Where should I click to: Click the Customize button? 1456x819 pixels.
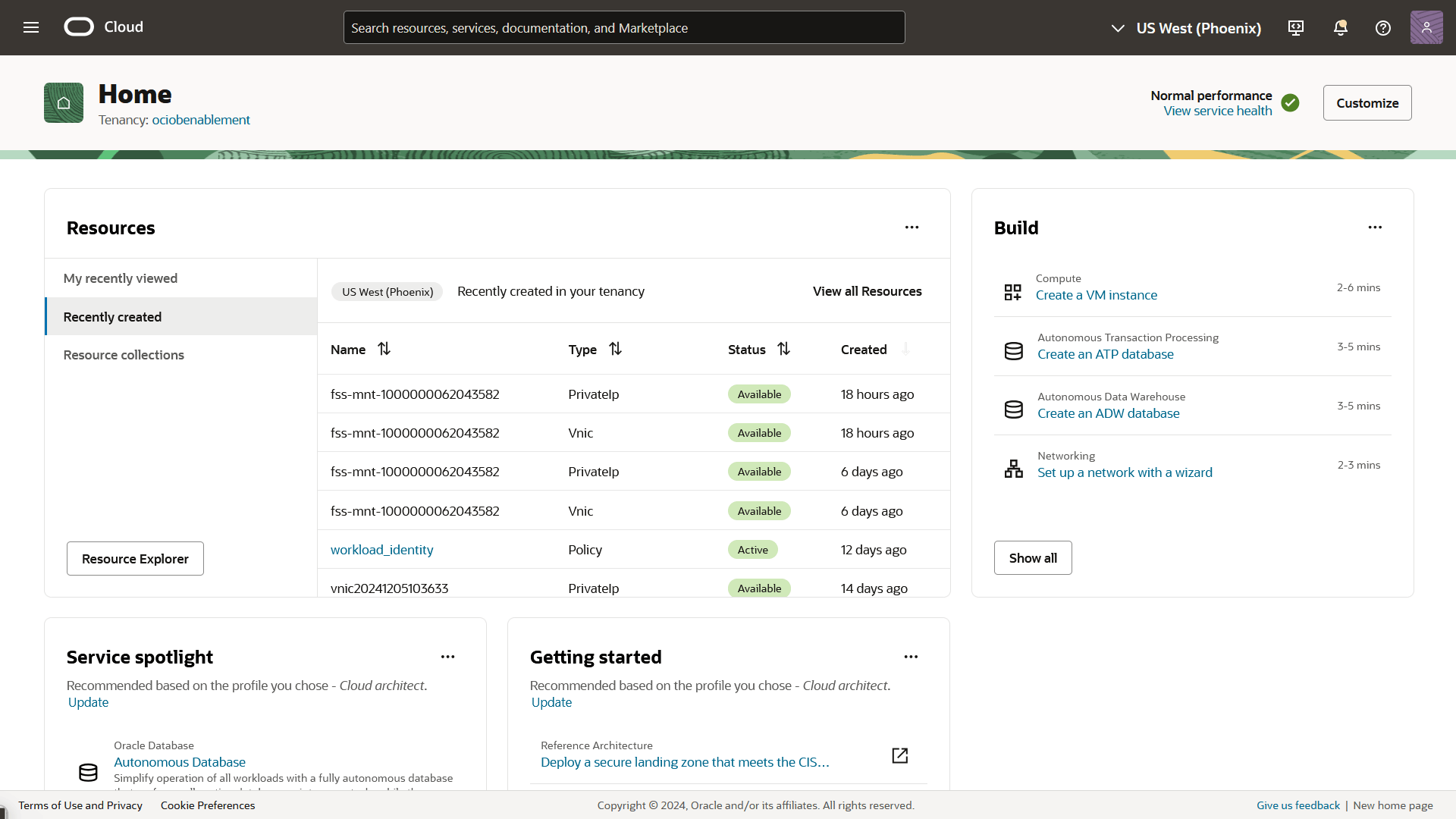coord(1367,103)
